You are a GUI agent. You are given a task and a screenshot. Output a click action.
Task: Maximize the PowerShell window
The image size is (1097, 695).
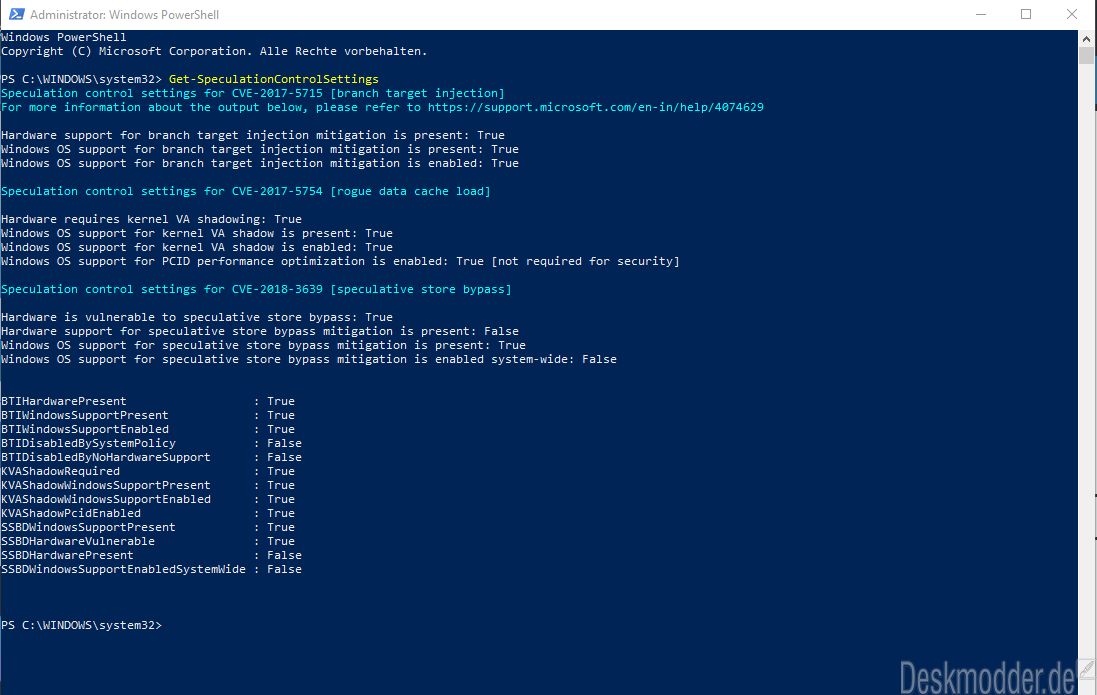pyautogui.click(x=1026, y=14)
